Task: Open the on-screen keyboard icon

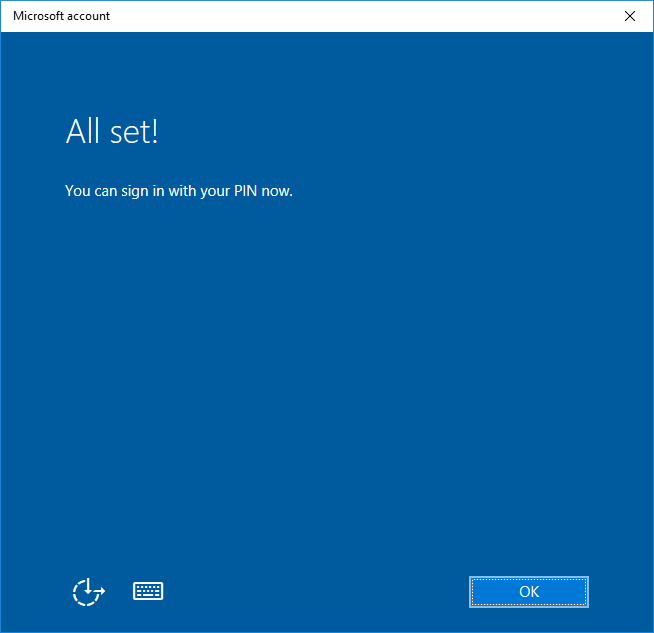Action: coord(148,591)
